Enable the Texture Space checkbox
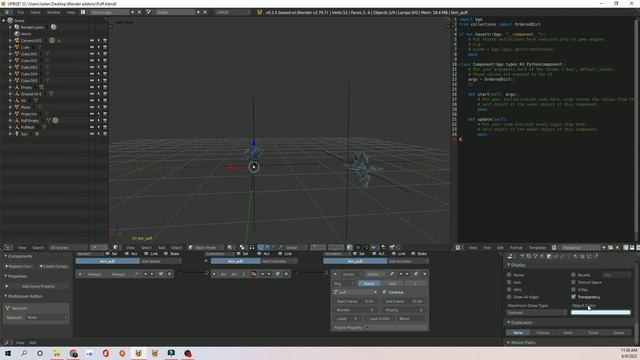The width and height of the screenshot is (640, 360). tap(573, 282)
